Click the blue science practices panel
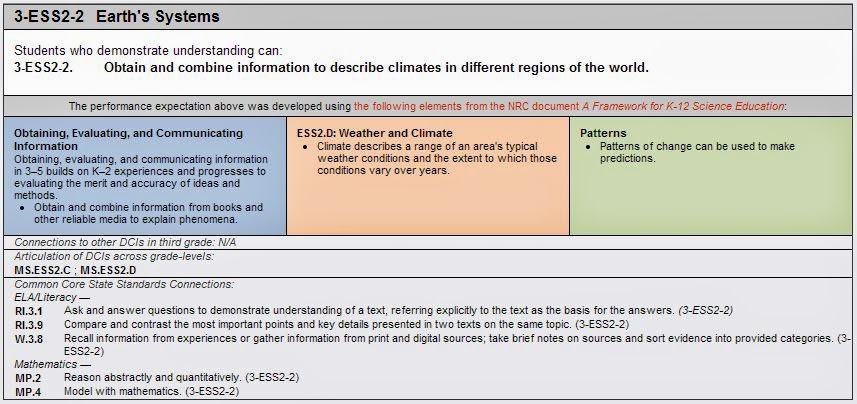The height and width of the screenshot is (404, 857). 145,175
